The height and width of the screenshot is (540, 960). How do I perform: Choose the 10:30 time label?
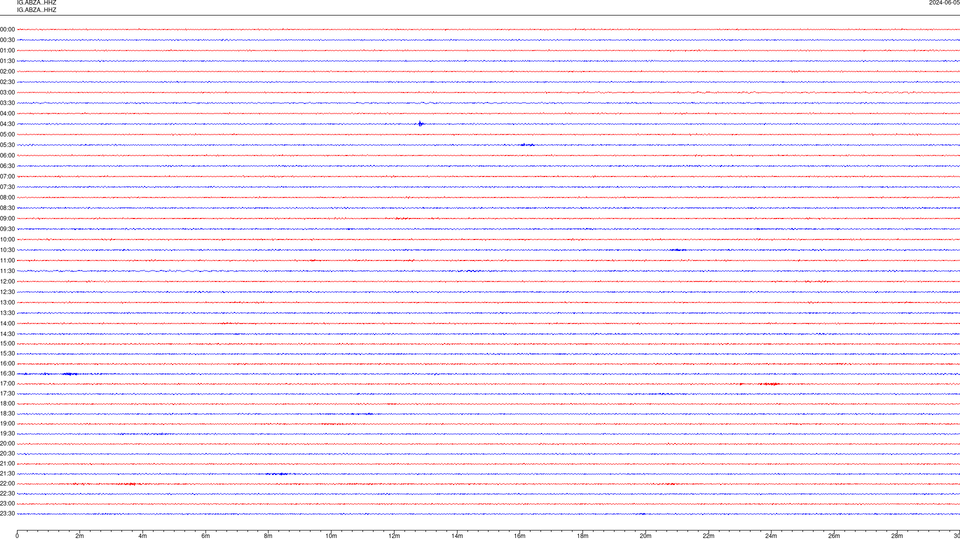7,250
